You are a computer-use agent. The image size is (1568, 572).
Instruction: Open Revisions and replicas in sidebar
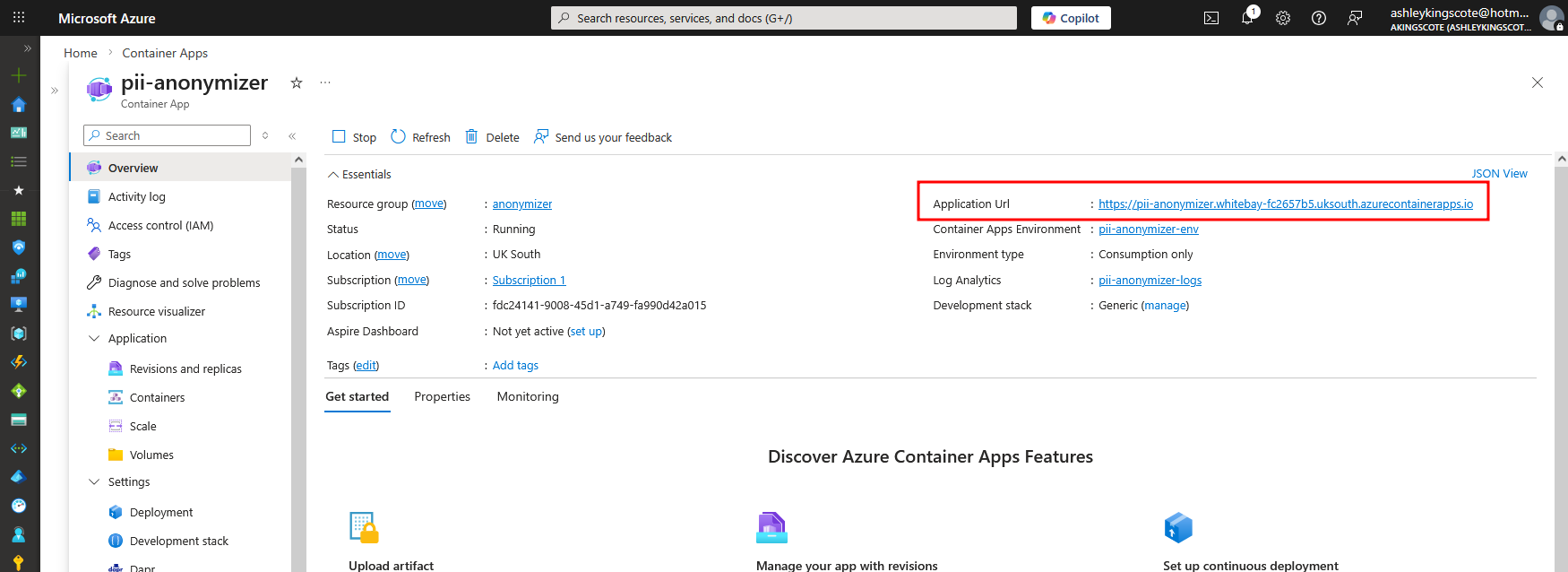point(185,368)
